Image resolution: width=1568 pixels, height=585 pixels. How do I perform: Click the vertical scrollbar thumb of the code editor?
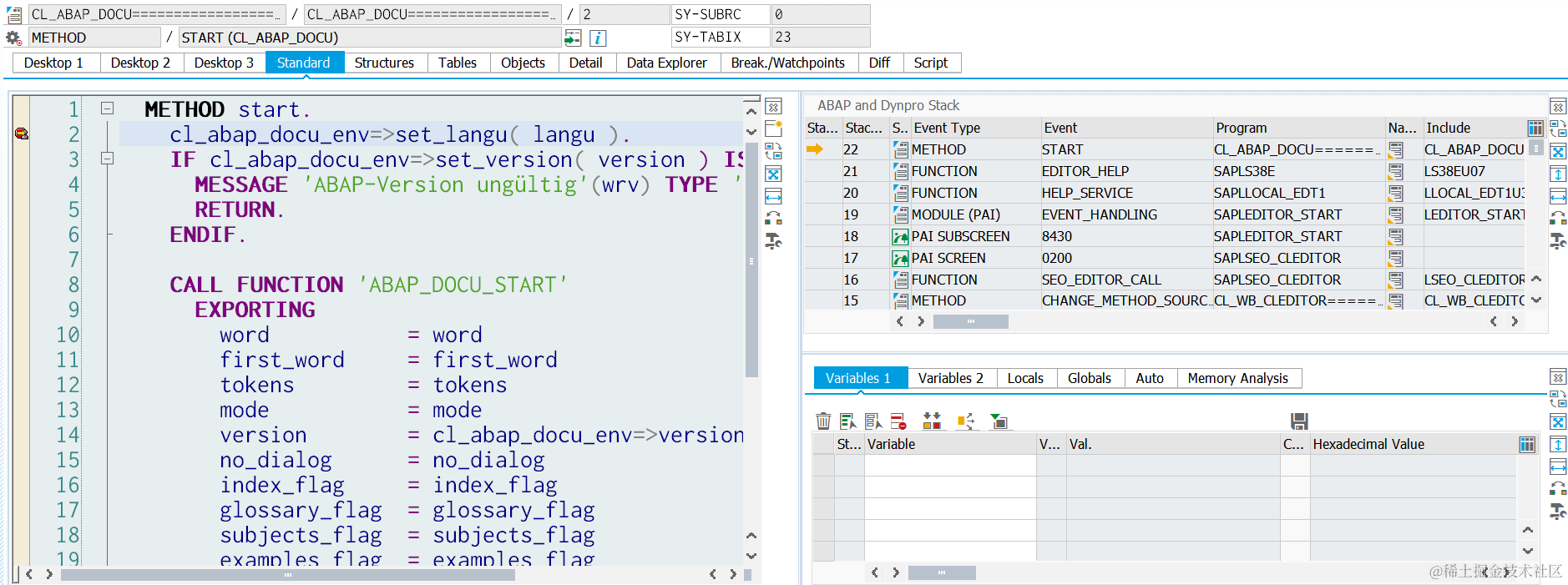coord(751,259)
